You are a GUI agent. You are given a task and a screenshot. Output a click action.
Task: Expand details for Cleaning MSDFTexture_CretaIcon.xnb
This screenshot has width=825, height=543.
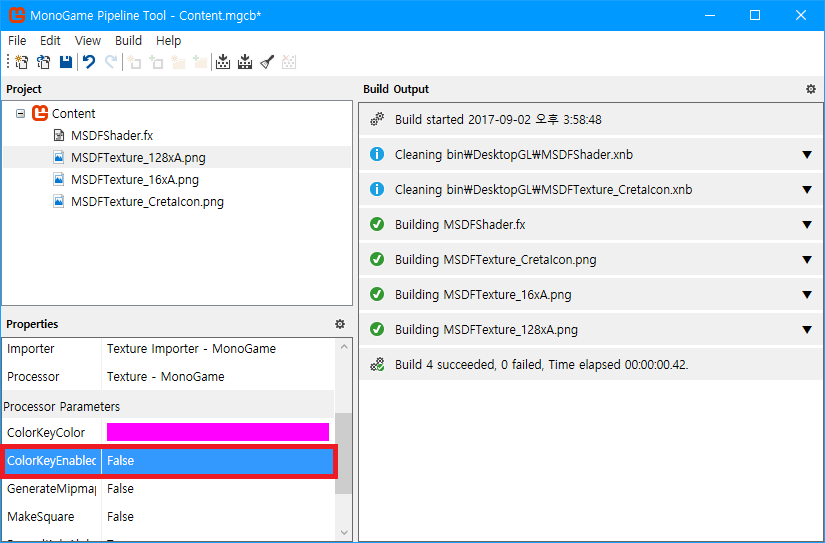(x=807, y=190)
